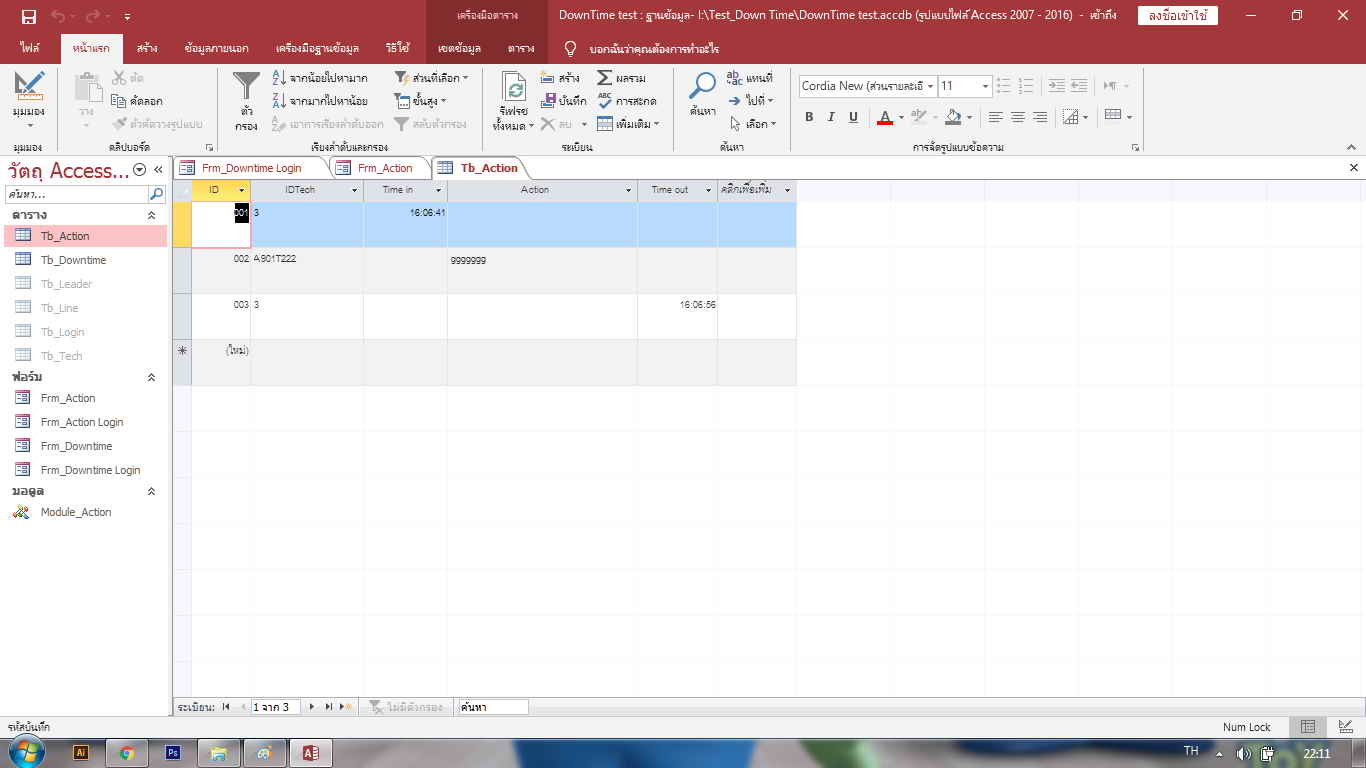Go to next record navigation button
The width and height of the screenshot is (1366, 768).
pyautogui.click(x=312, y=707)
